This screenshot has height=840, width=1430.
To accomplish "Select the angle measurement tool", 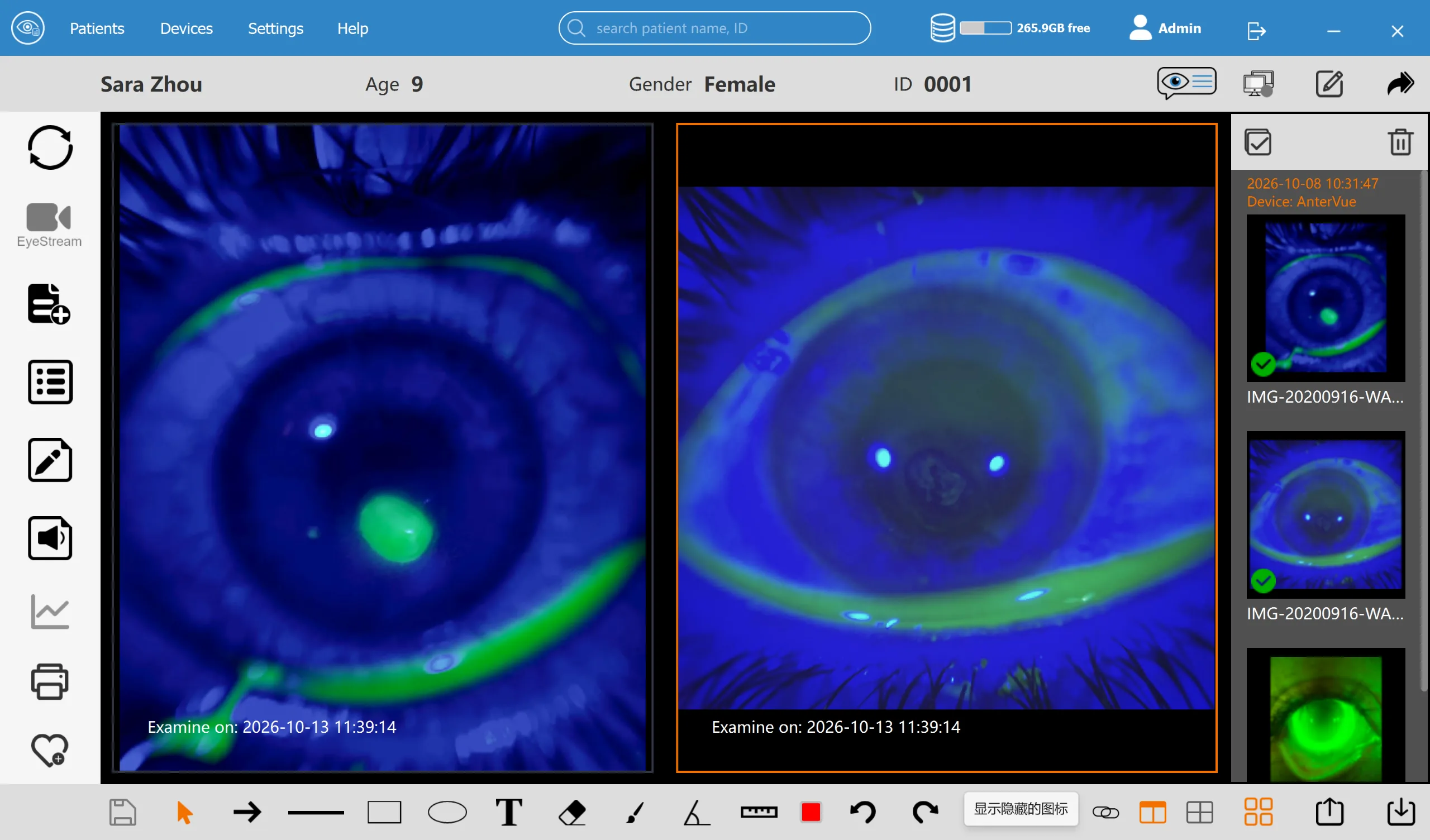I will [x=696, y=812].
